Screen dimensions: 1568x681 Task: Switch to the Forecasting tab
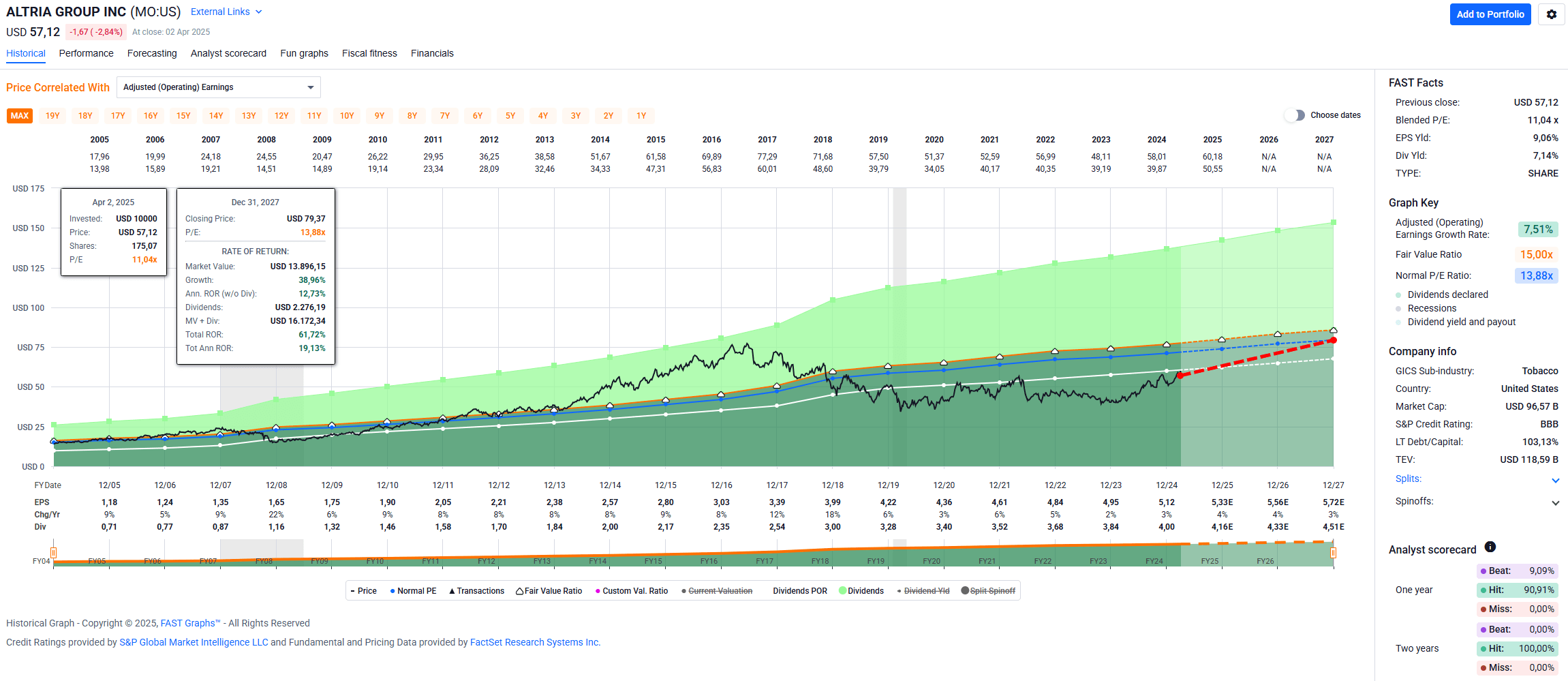[152, 53]
